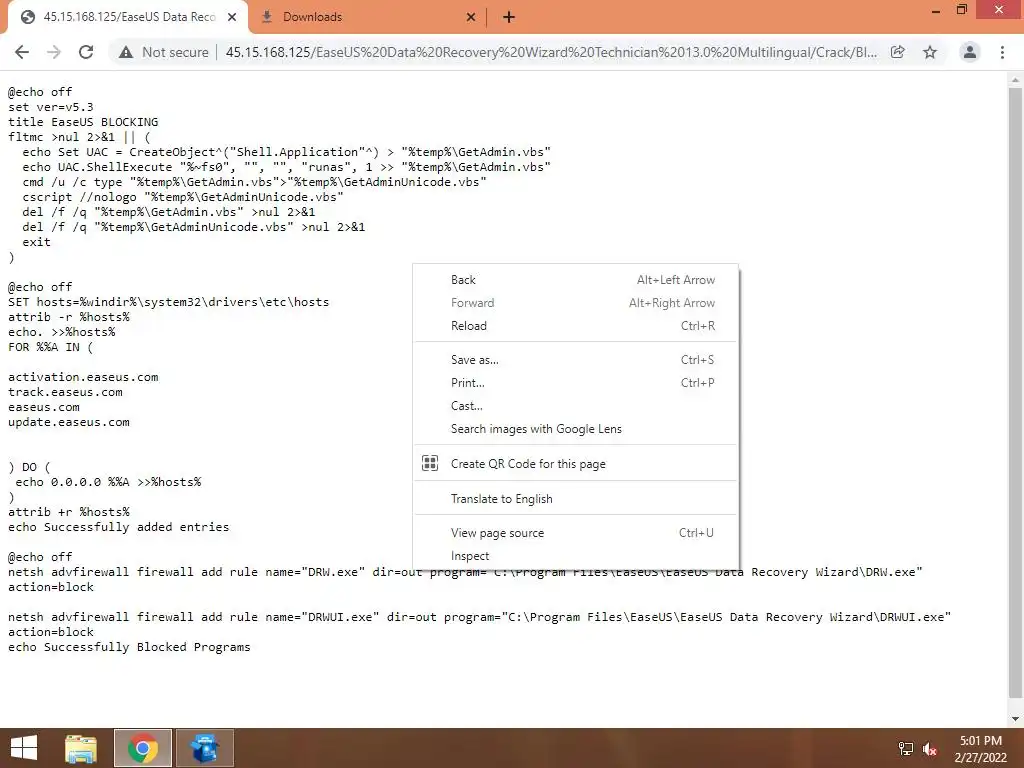Image resolution: width=1024 pixels, height=768 pixels.
Task: Click the address bar URL
Action: (x=551, y=52)
